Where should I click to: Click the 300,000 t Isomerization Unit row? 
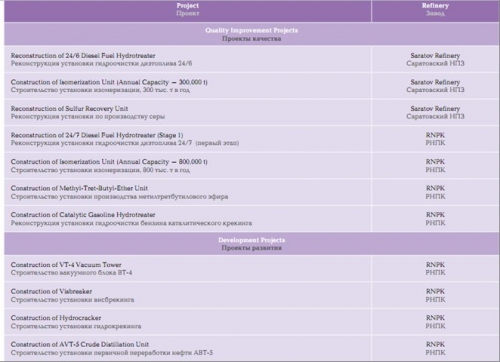[252, 86]
